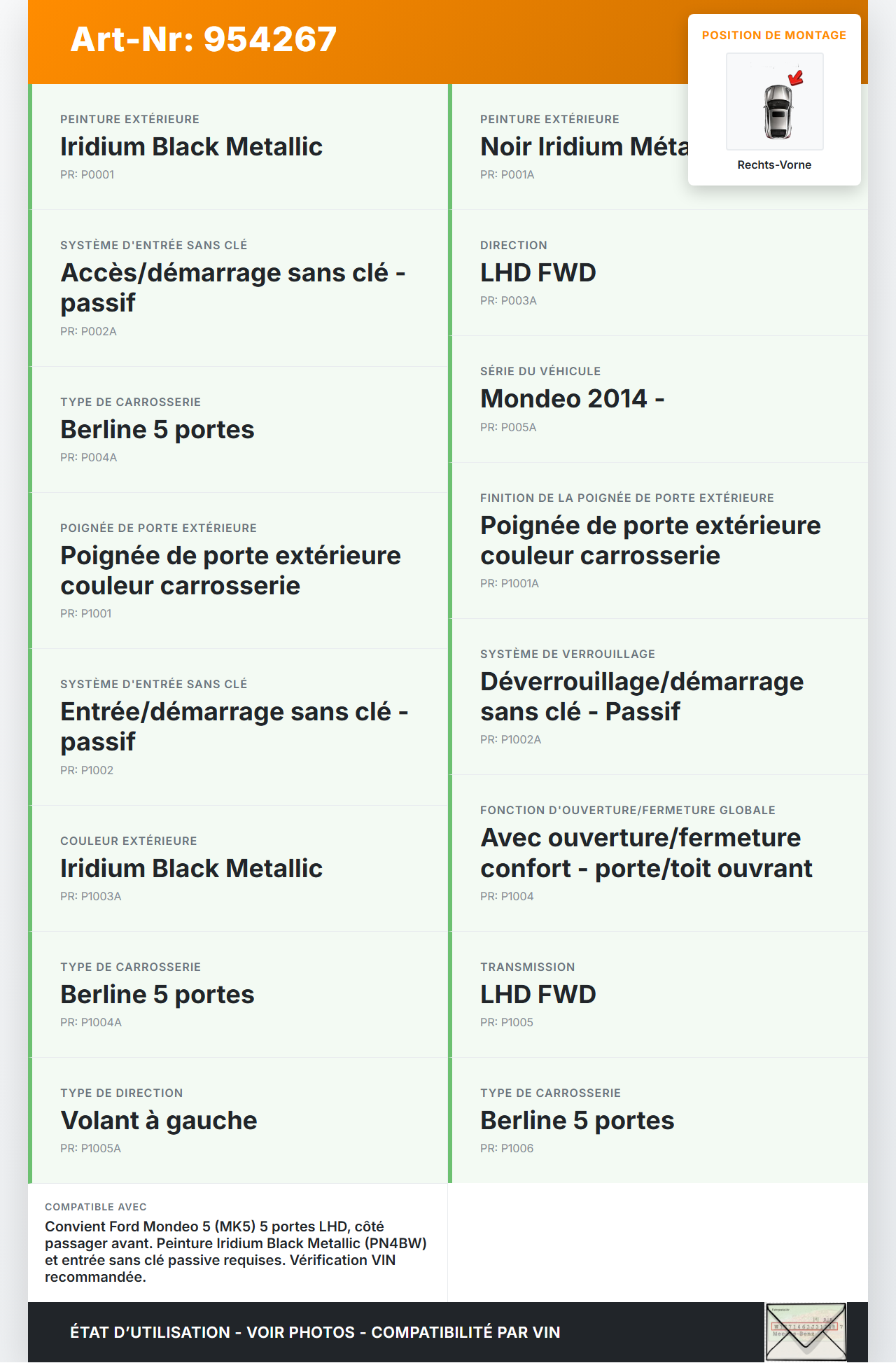
Task: Click the car mounting position image
Action: [774, 102]
